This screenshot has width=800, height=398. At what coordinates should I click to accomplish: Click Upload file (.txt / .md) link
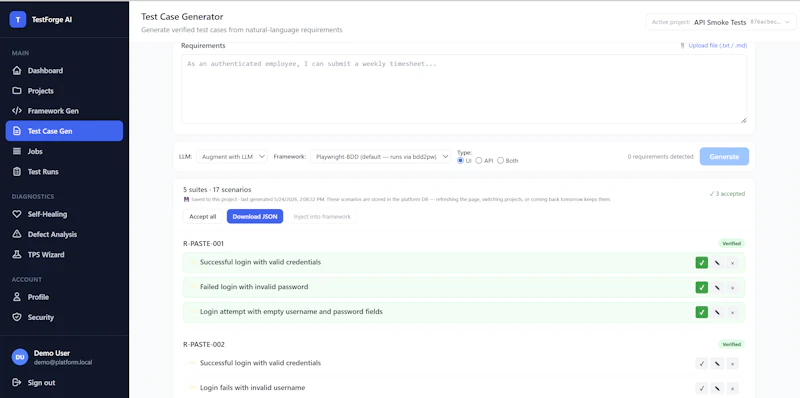(x=717, y=45)
